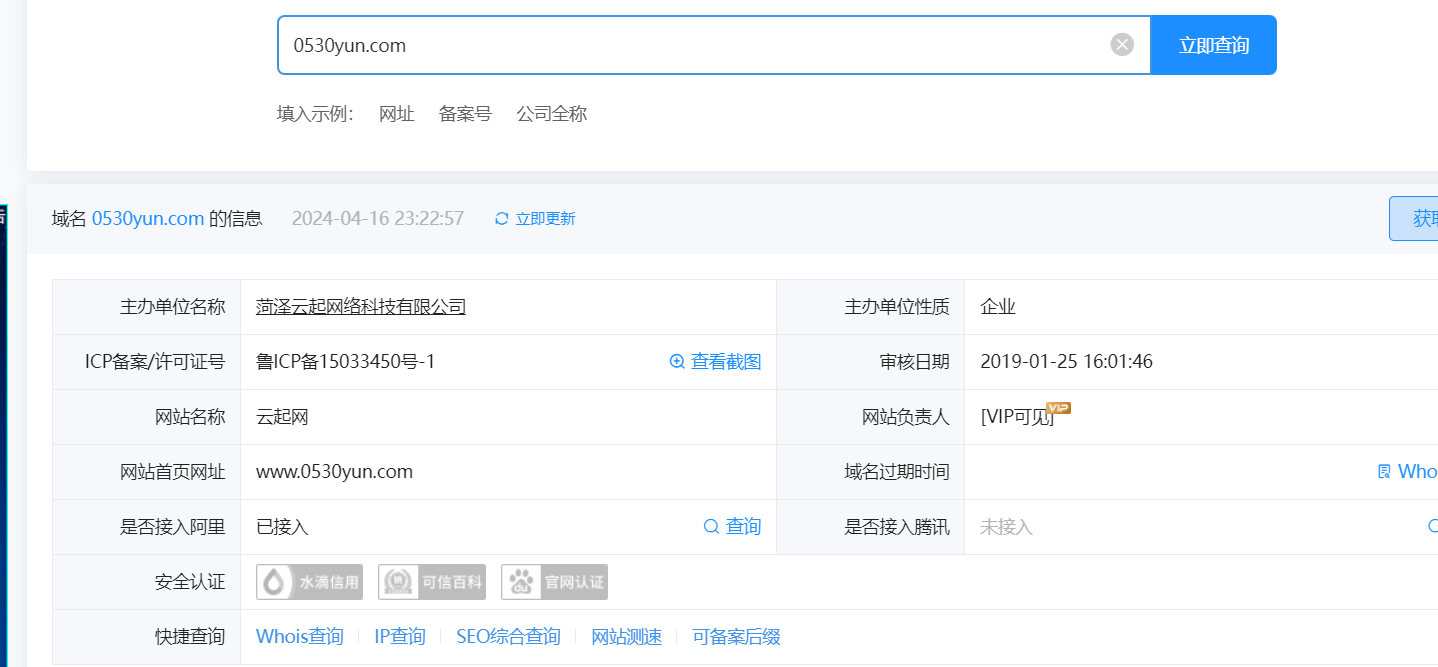Click the 水滴信用 certification badge
The height and width of the screenshot is (667, 1438).
[x=309, y=582]
